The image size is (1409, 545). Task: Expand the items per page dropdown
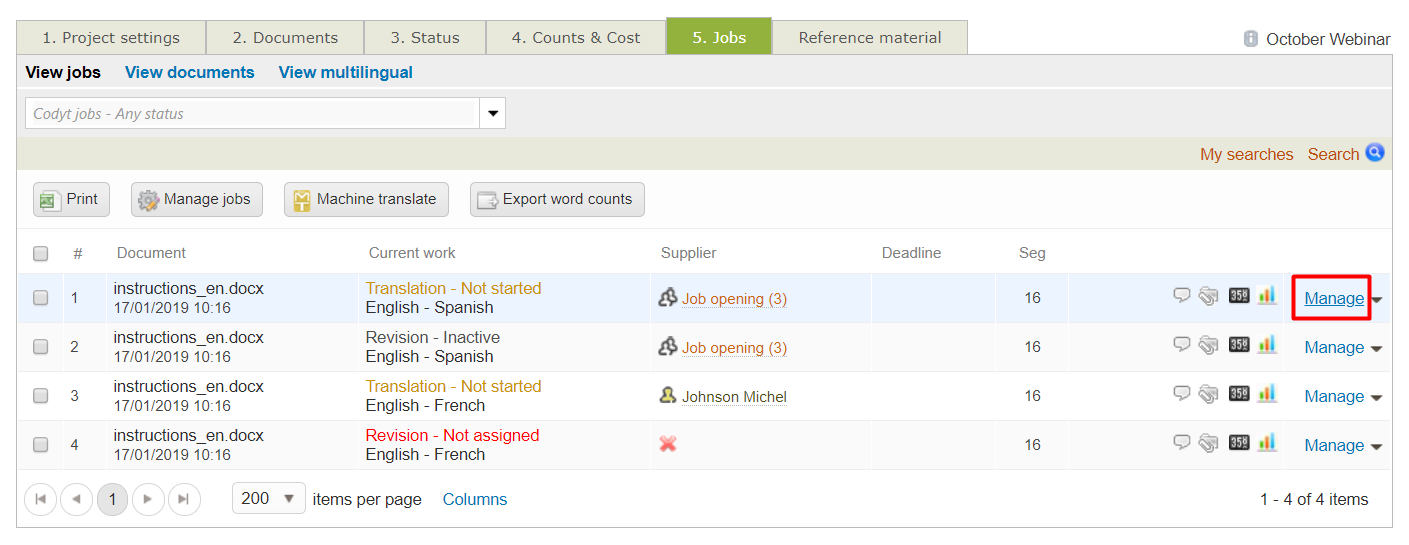(x=288, y=498)
